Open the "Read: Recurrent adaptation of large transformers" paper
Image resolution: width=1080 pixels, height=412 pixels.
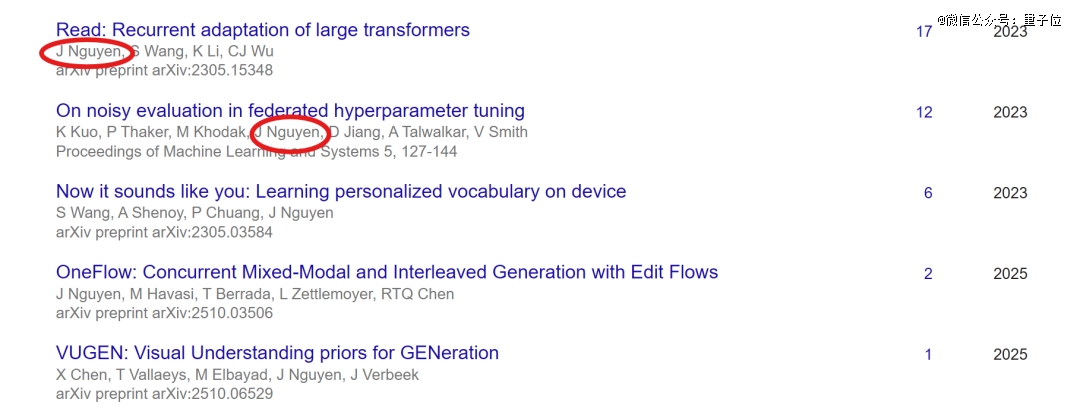(262, 30)
